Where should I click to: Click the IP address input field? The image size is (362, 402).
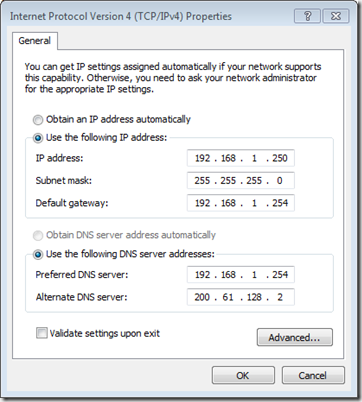(241, 158)
